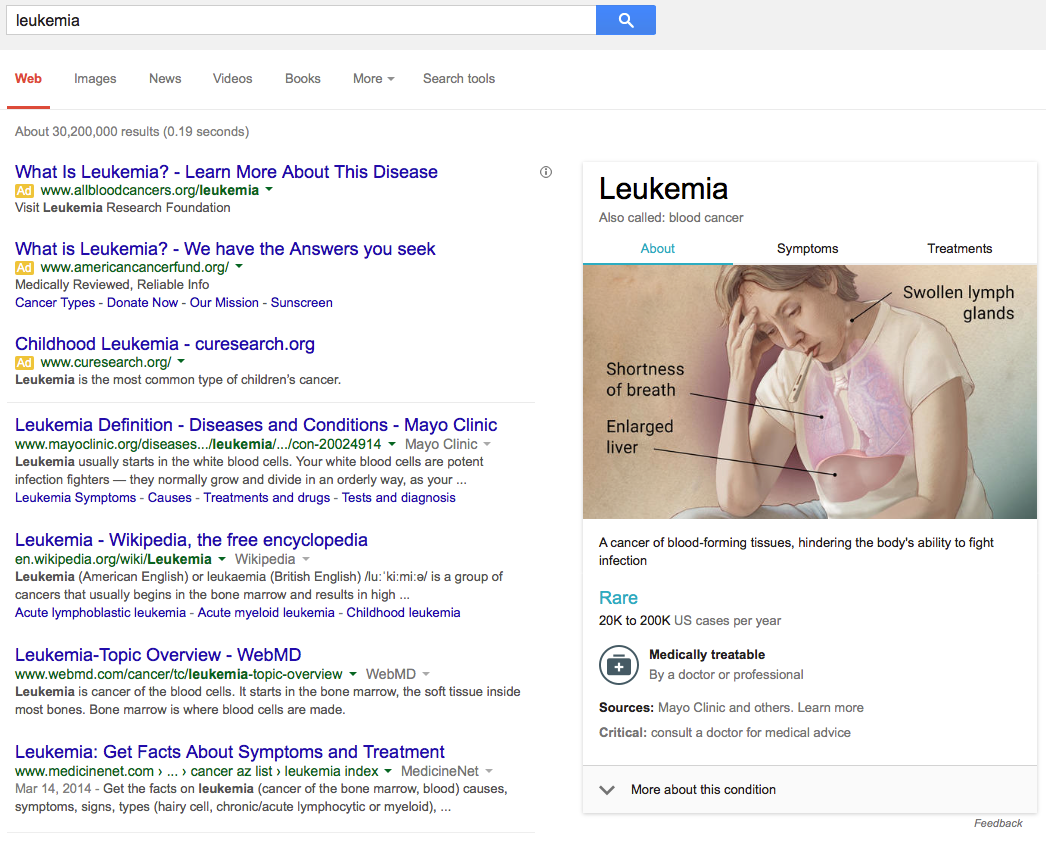The width and height of the screenshot is (1046, 841).
Task: Click 'Medically treatable' heading text
Action: pos(707,655)
